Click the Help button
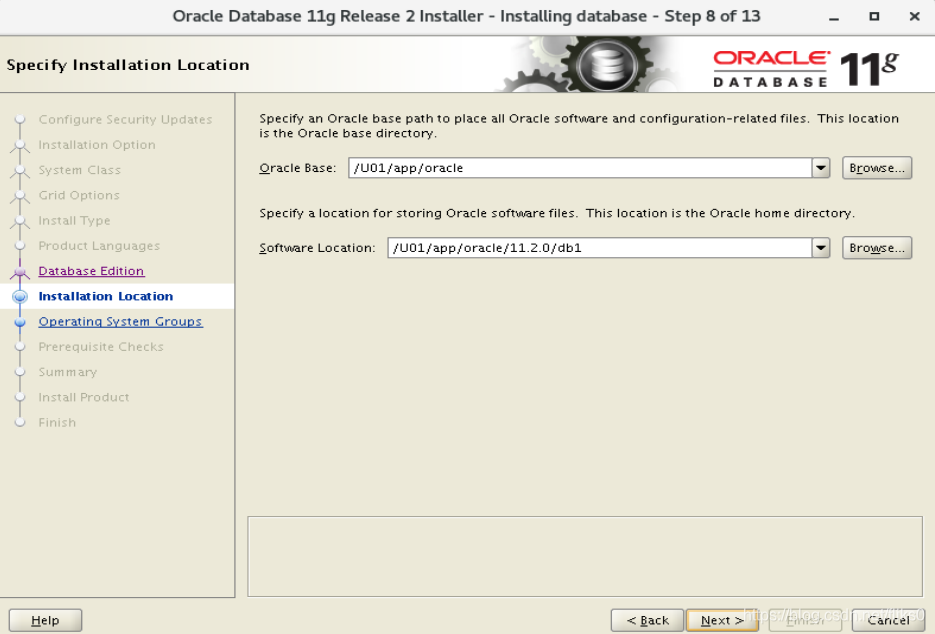Viewport: 935px width, 634px height. click(45, 620)
